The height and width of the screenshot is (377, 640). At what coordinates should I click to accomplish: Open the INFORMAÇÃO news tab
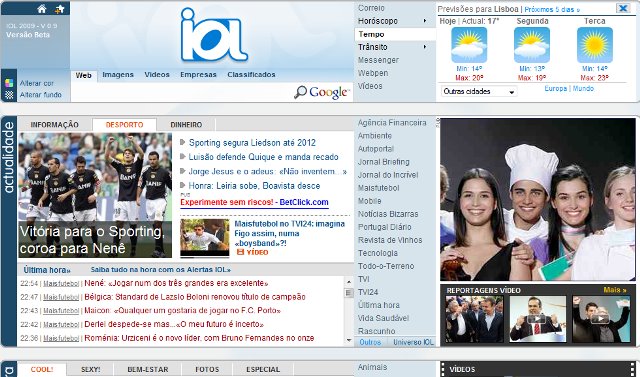pos(54,125)
